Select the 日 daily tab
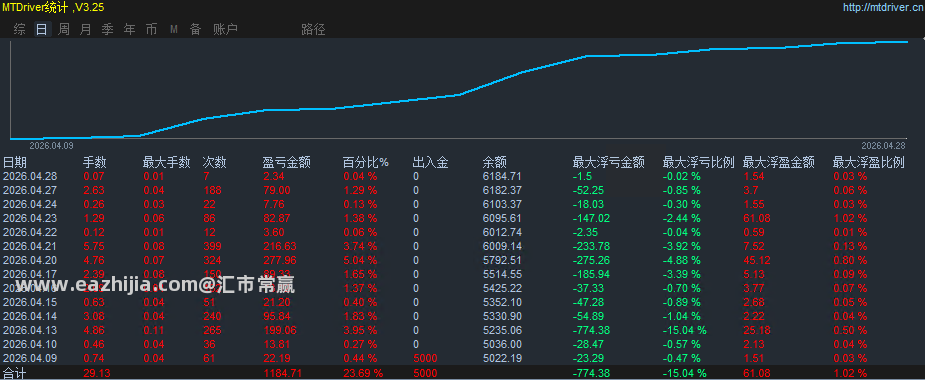This screenshot has height=380, width=925. 41,30
